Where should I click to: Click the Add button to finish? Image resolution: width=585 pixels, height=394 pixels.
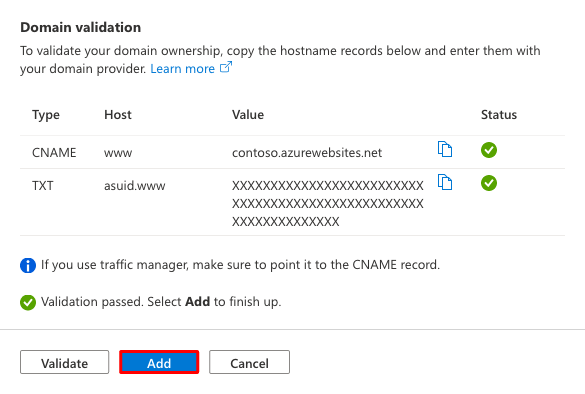(159, 362)
